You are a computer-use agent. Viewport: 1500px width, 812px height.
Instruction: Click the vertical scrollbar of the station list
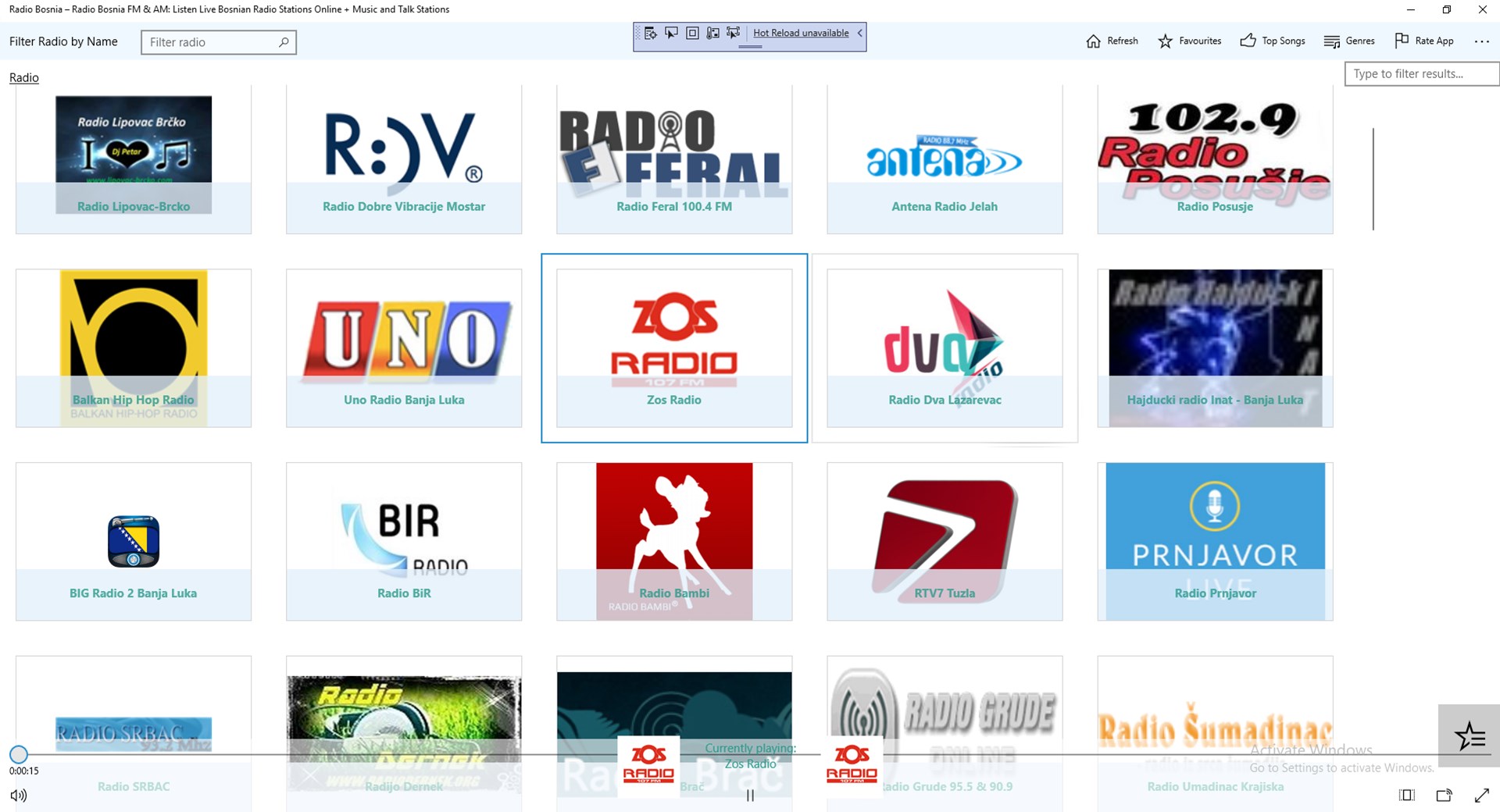(x=1373, y=179)
